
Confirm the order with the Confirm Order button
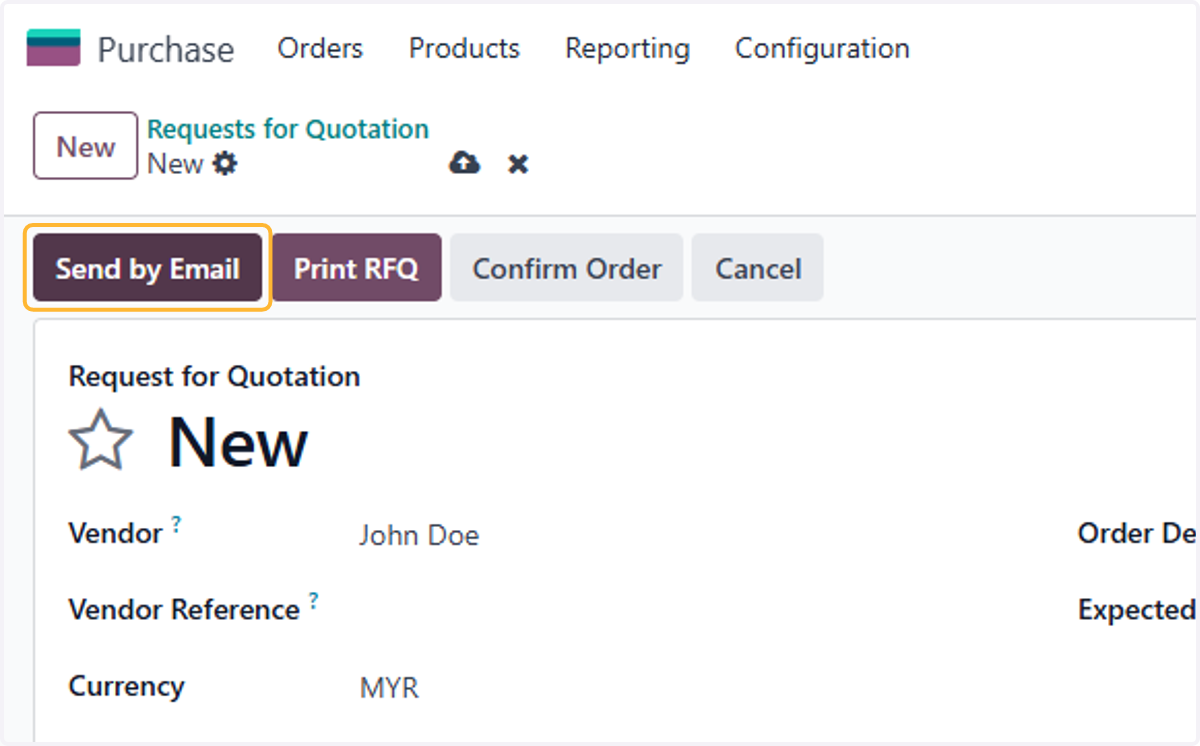point(566,268)
